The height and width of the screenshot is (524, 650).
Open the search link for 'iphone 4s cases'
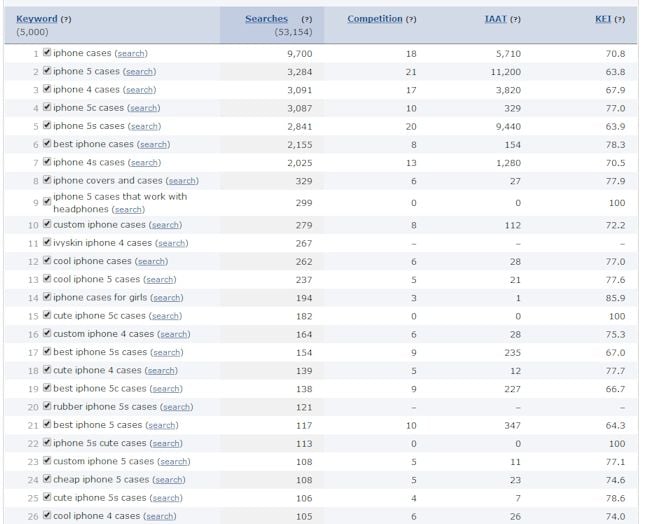click(x=144, y=163)
